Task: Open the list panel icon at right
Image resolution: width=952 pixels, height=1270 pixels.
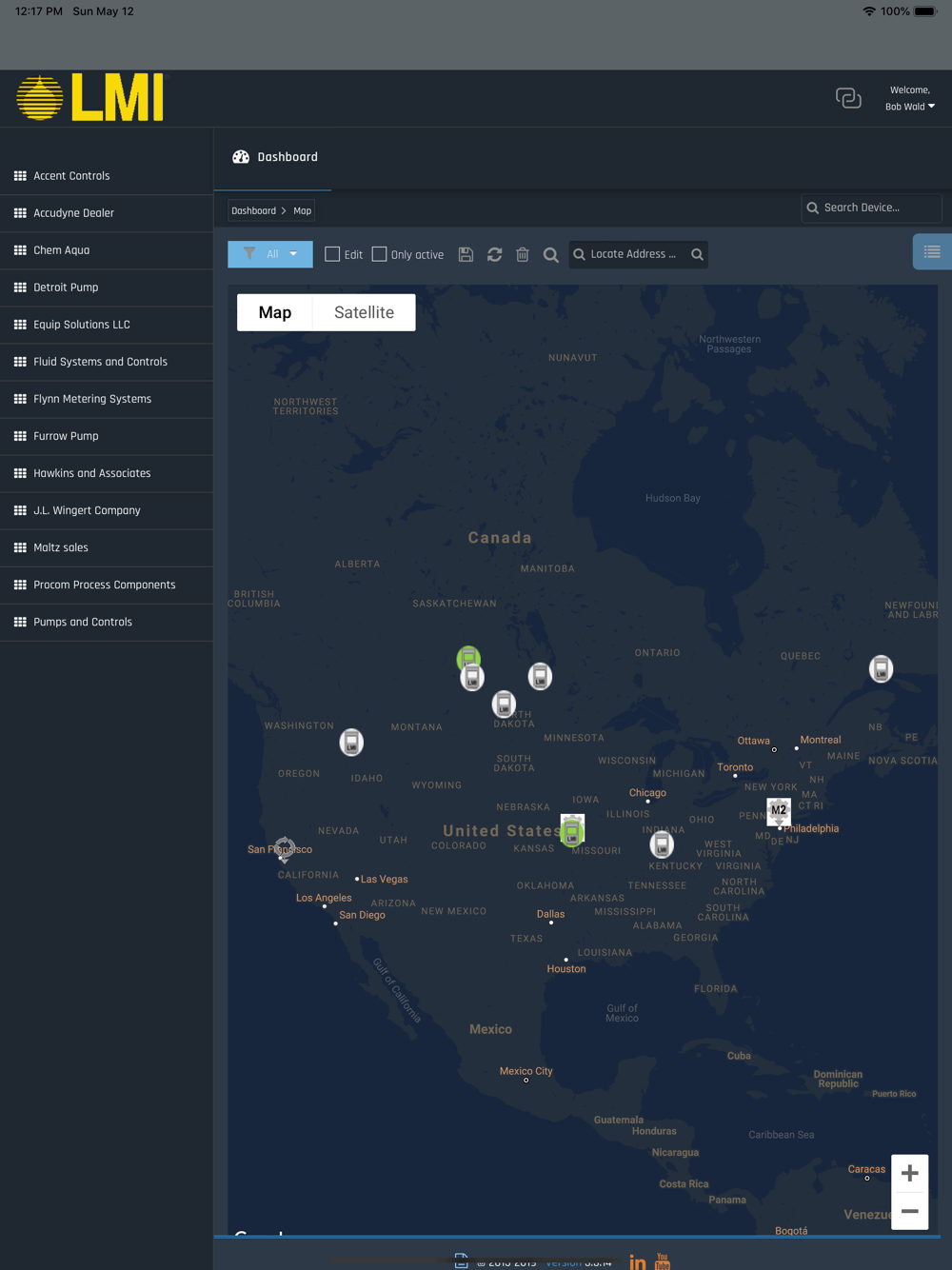Action: pos(932,252)
